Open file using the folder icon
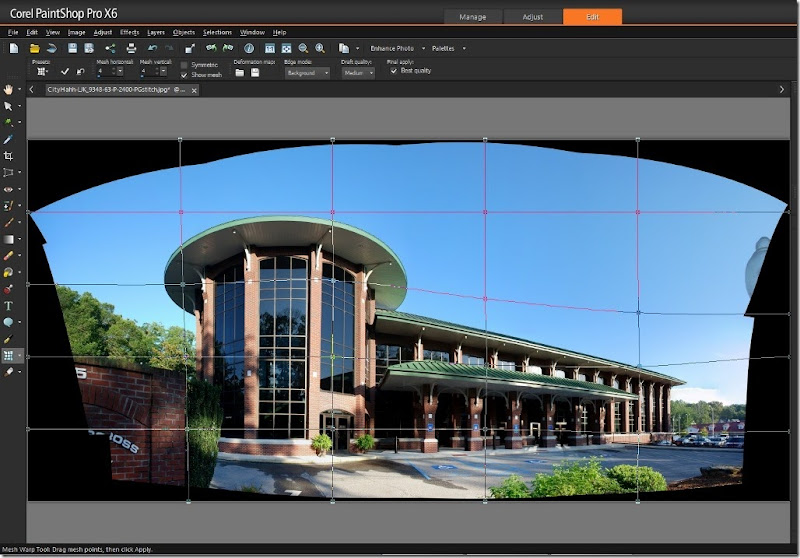 pos(35,48)
